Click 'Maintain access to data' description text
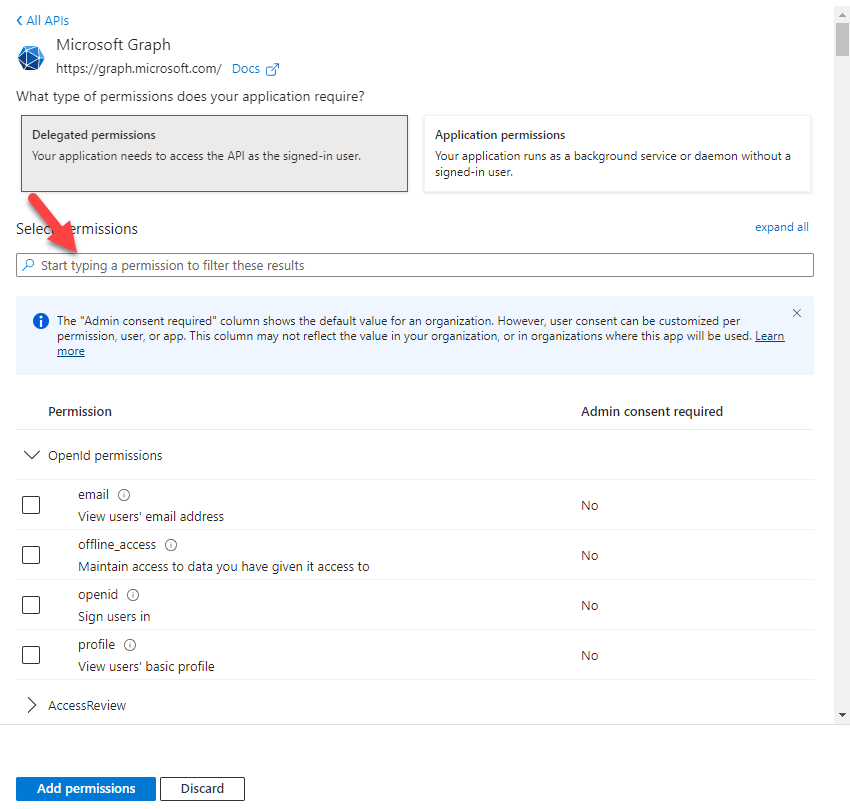The height and width of the screenshot is (809, 850). point(223,567)
